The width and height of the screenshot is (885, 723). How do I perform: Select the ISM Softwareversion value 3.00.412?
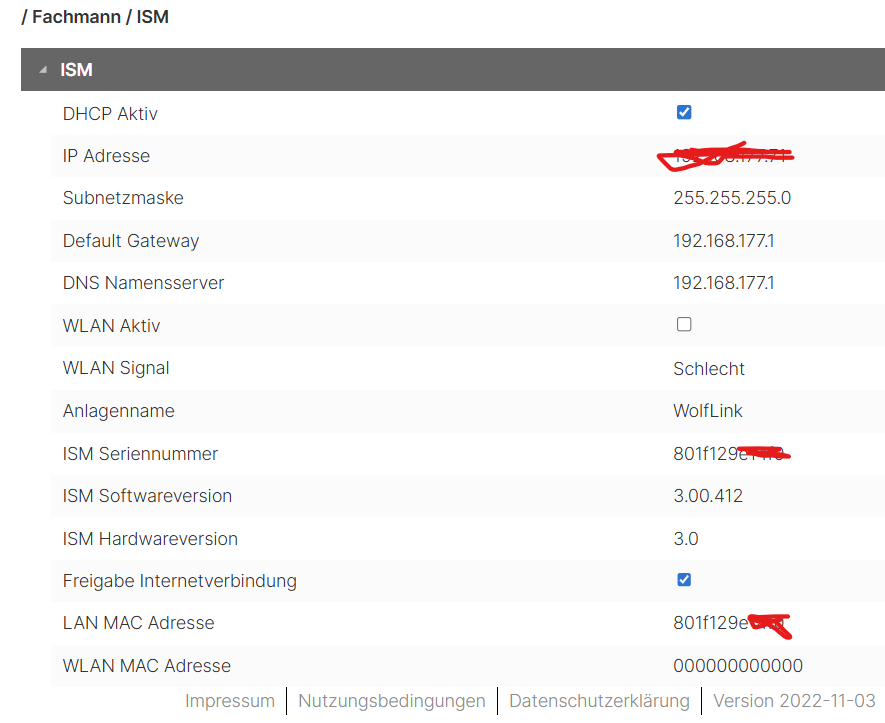coord(708,496)
